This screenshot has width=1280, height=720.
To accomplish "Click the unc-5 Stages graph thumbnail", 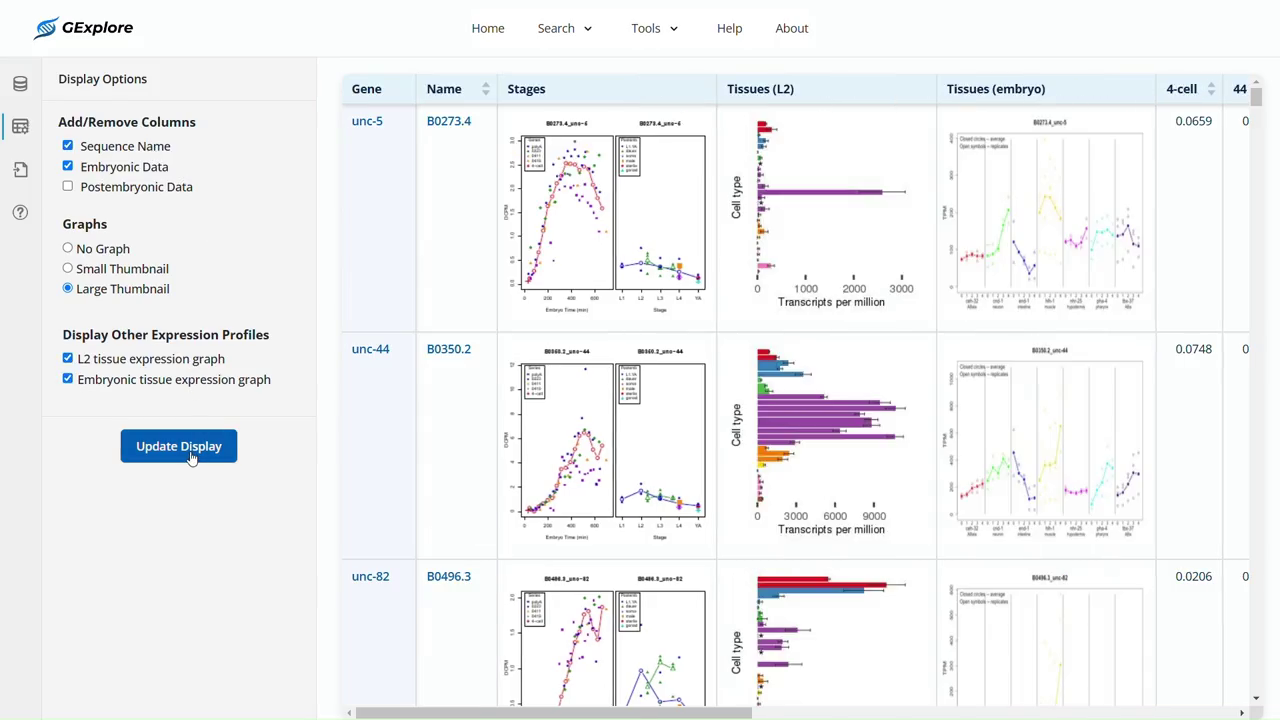I will tap(607, 216).
